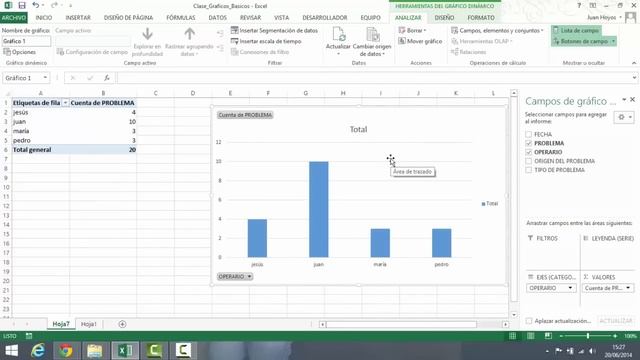Add a new sheet with plus icon

122,324
